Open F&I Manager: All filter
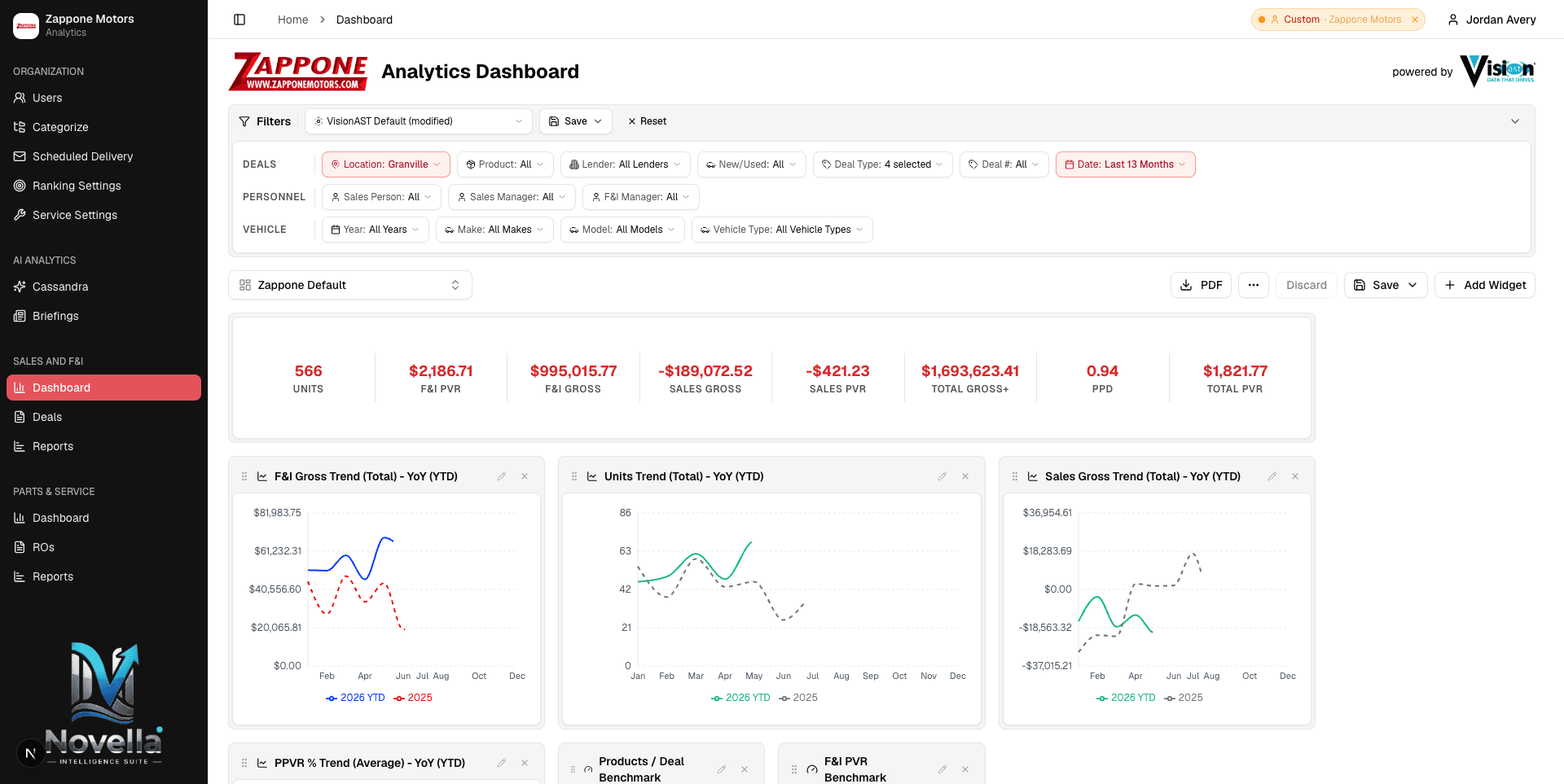 point(640,197)
